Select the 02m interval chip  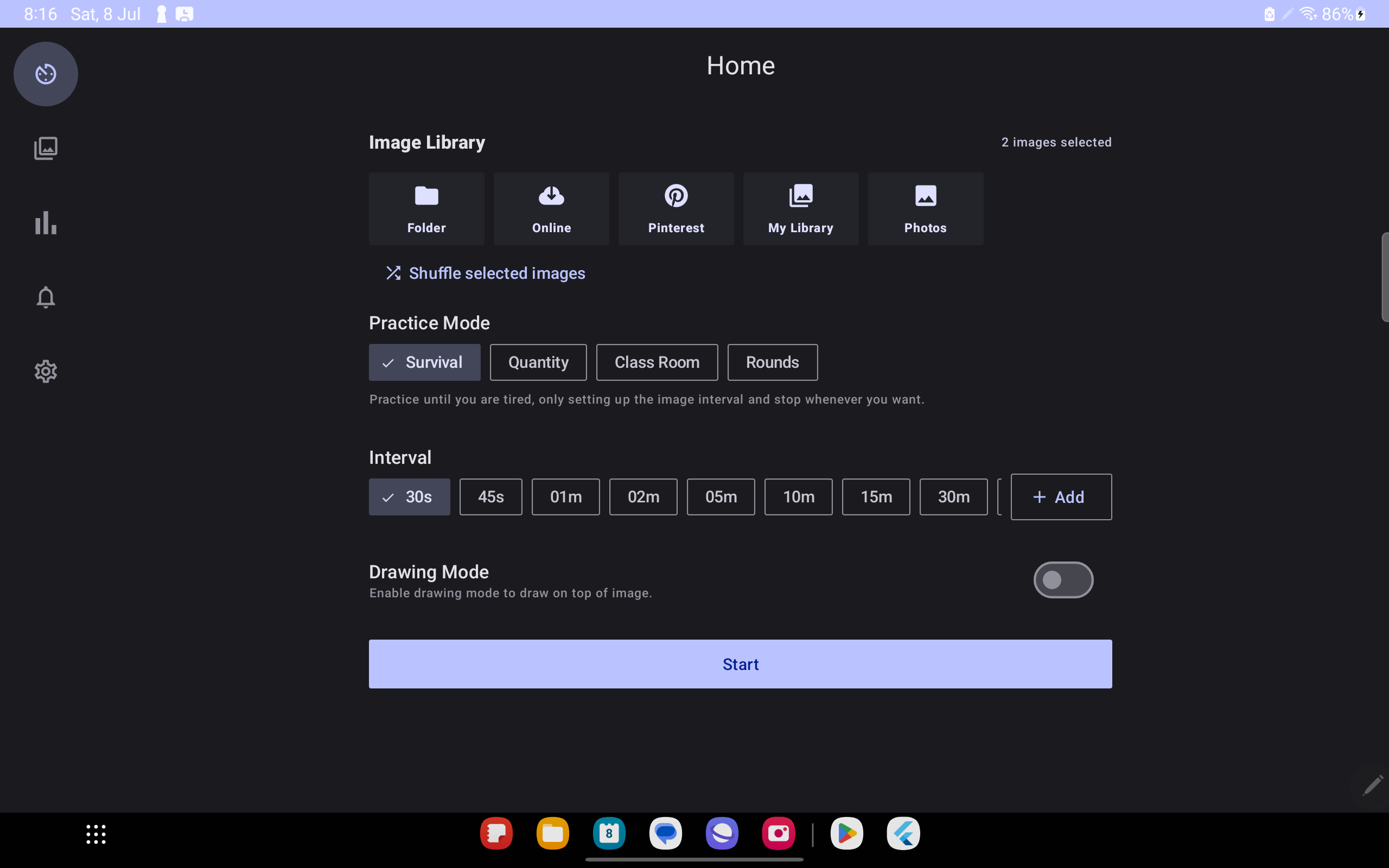(643, 496)
